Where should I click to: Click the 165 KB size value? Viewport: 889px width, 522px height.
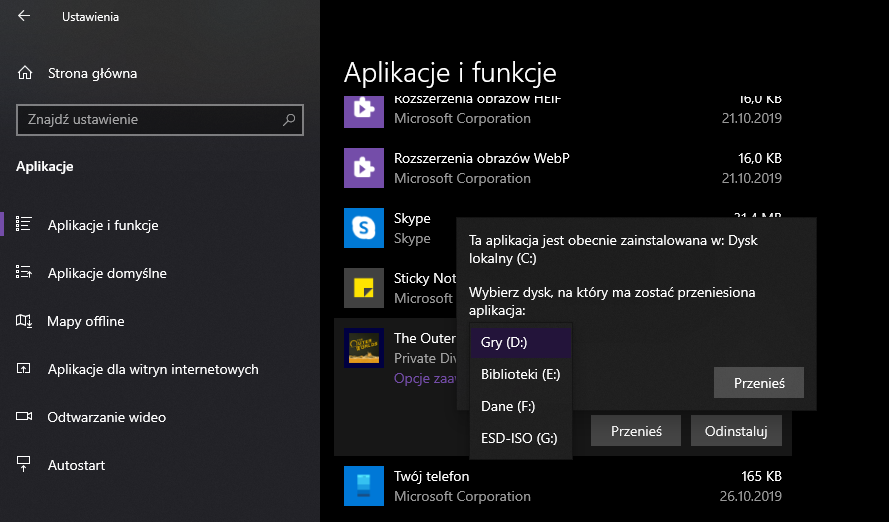click(x=761, y=476)
